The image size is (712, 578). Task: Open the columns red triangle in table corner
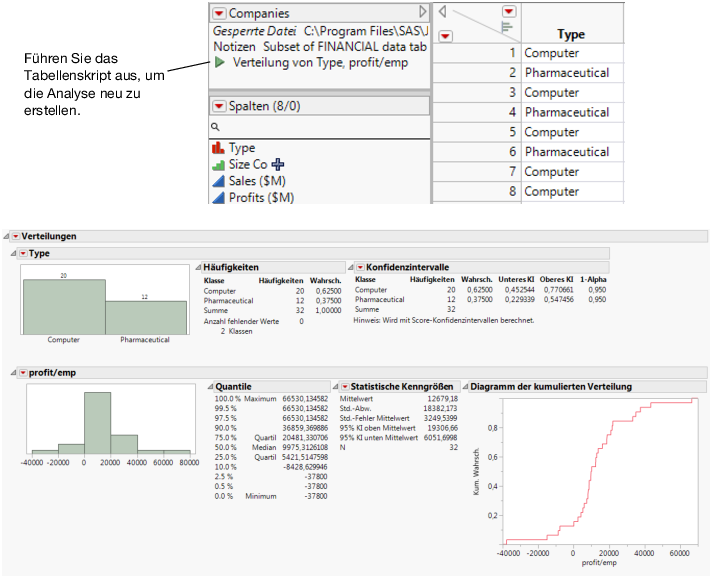(x=509, y=11)
